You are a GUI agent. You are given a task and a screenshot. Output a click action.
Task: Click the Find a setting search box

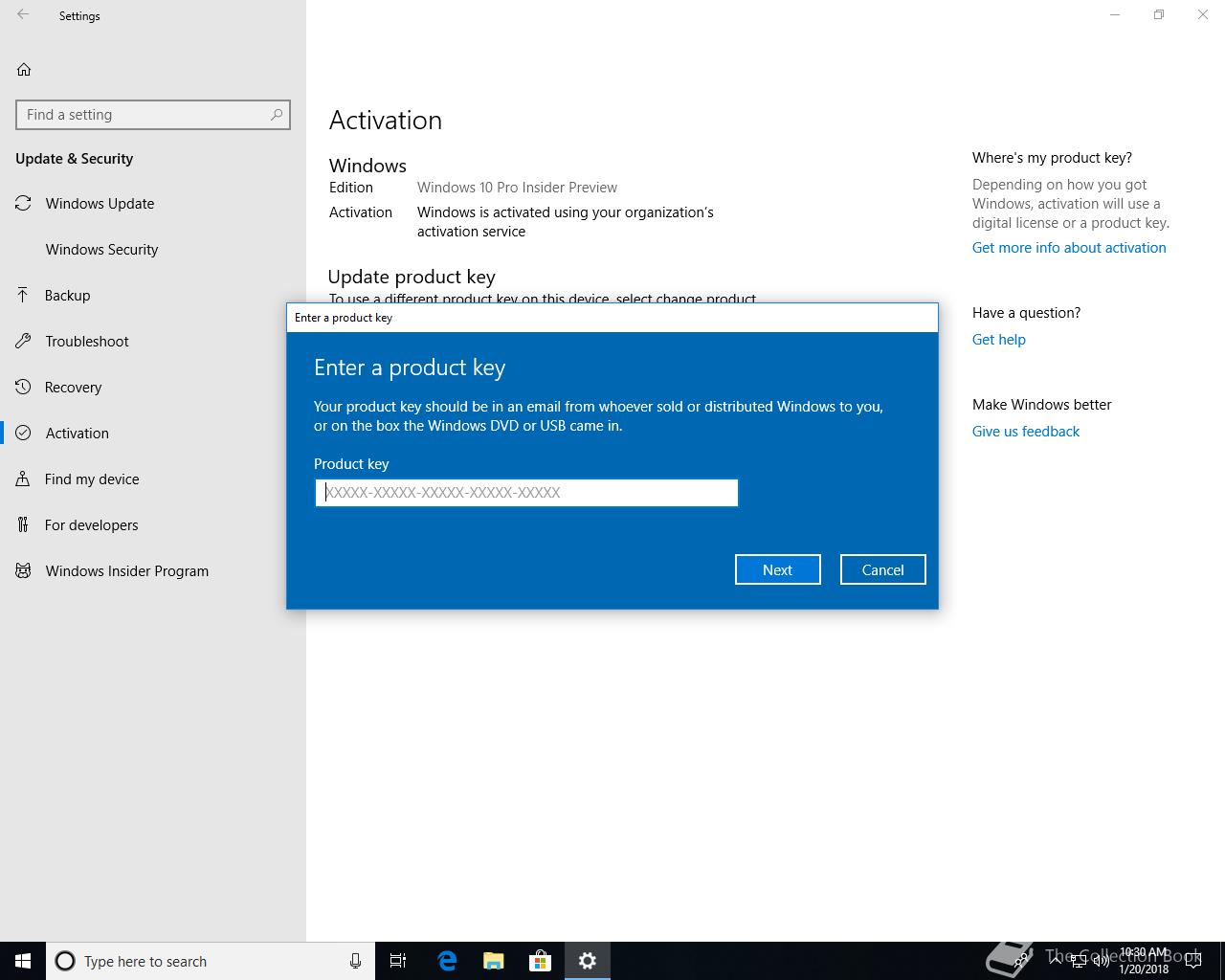click(153, 115)
